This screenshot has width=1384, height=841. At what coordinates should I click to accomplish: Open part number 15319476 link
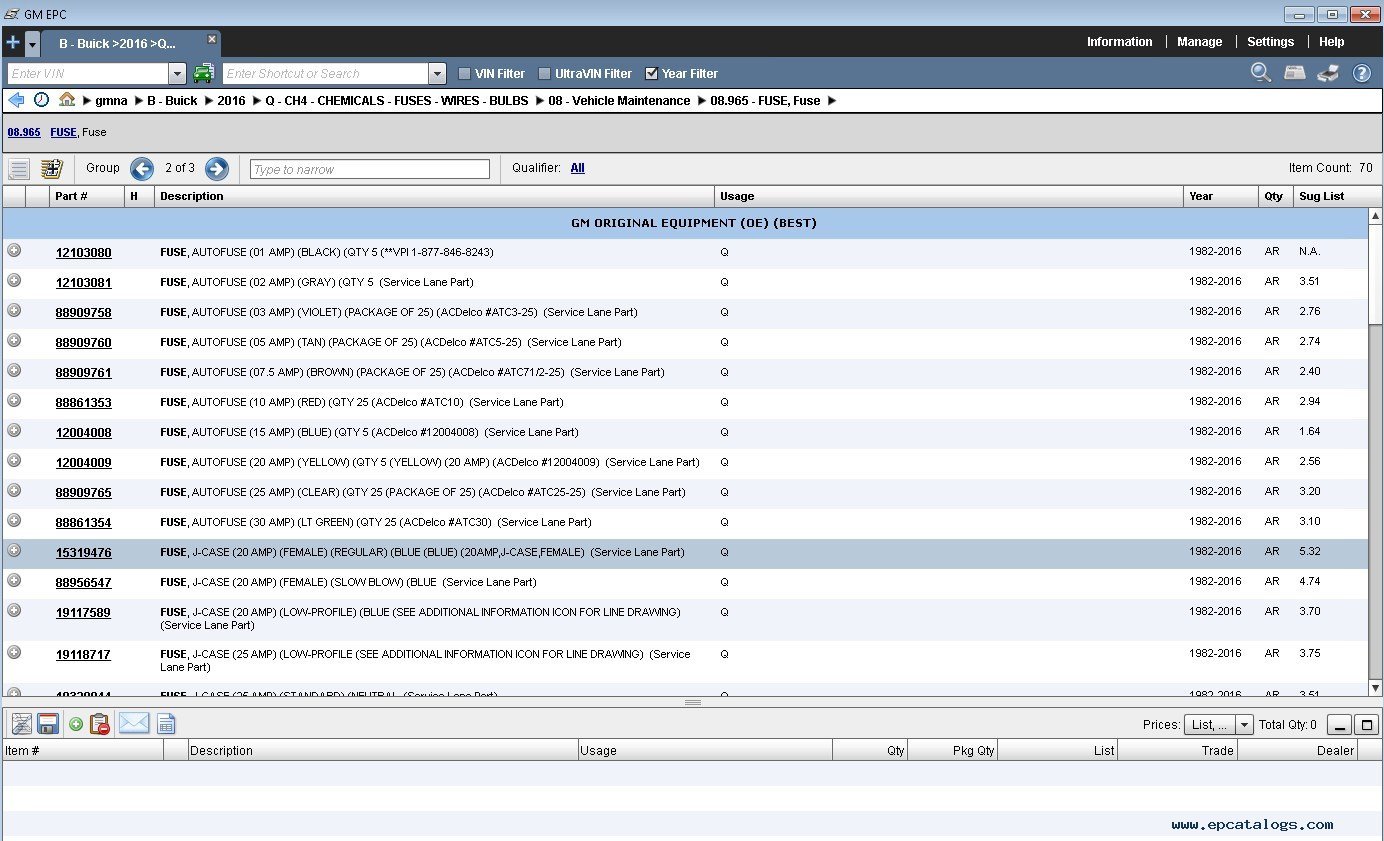[83, 553]
